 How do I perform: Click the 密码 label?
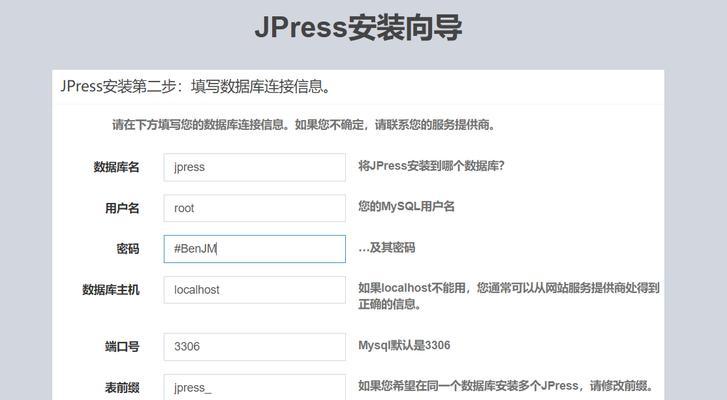pos(128,249)
